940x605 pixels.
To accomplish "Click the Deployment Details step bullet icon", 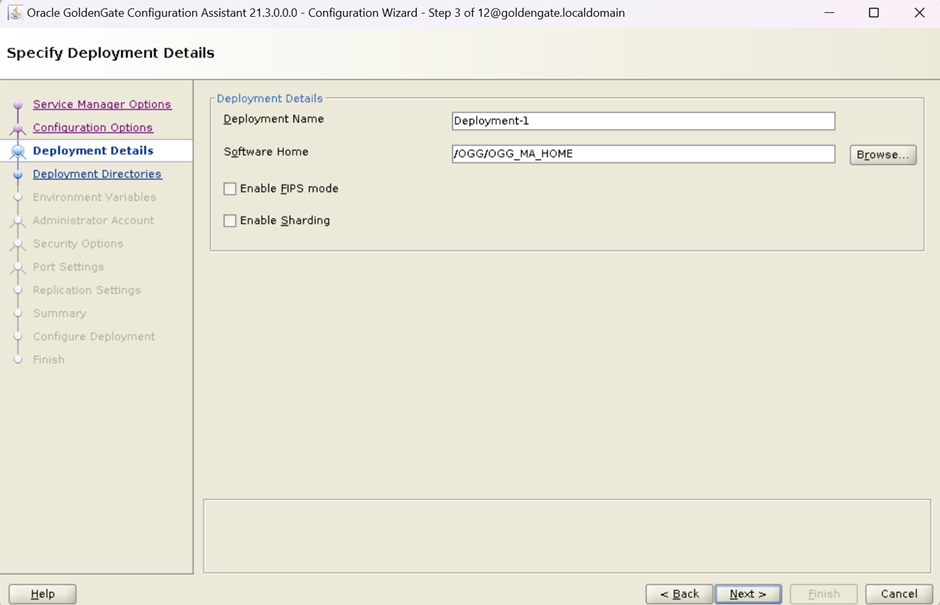I will point(17,151).
